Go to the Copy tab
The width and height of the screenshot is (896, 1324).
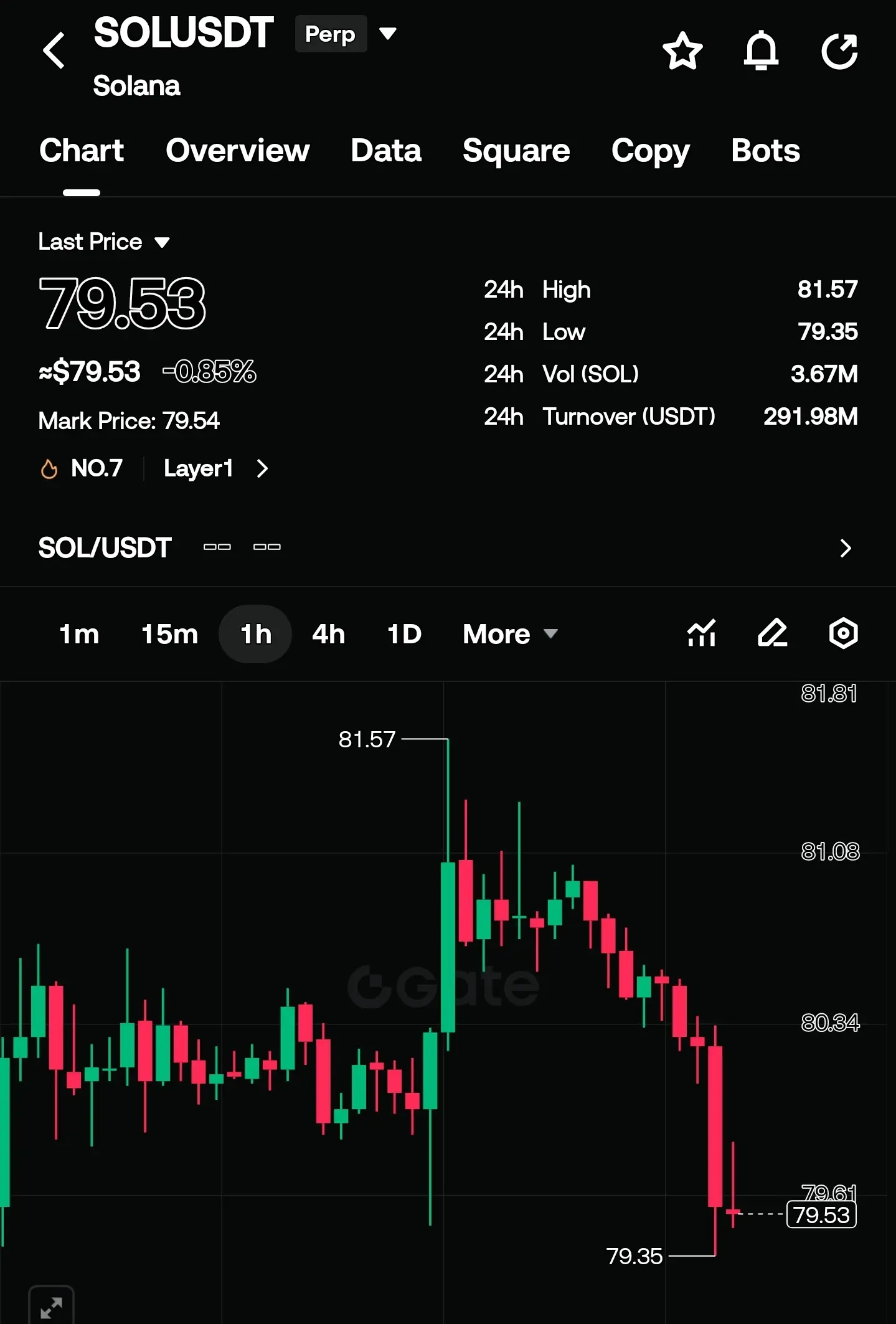pos(651,152)
